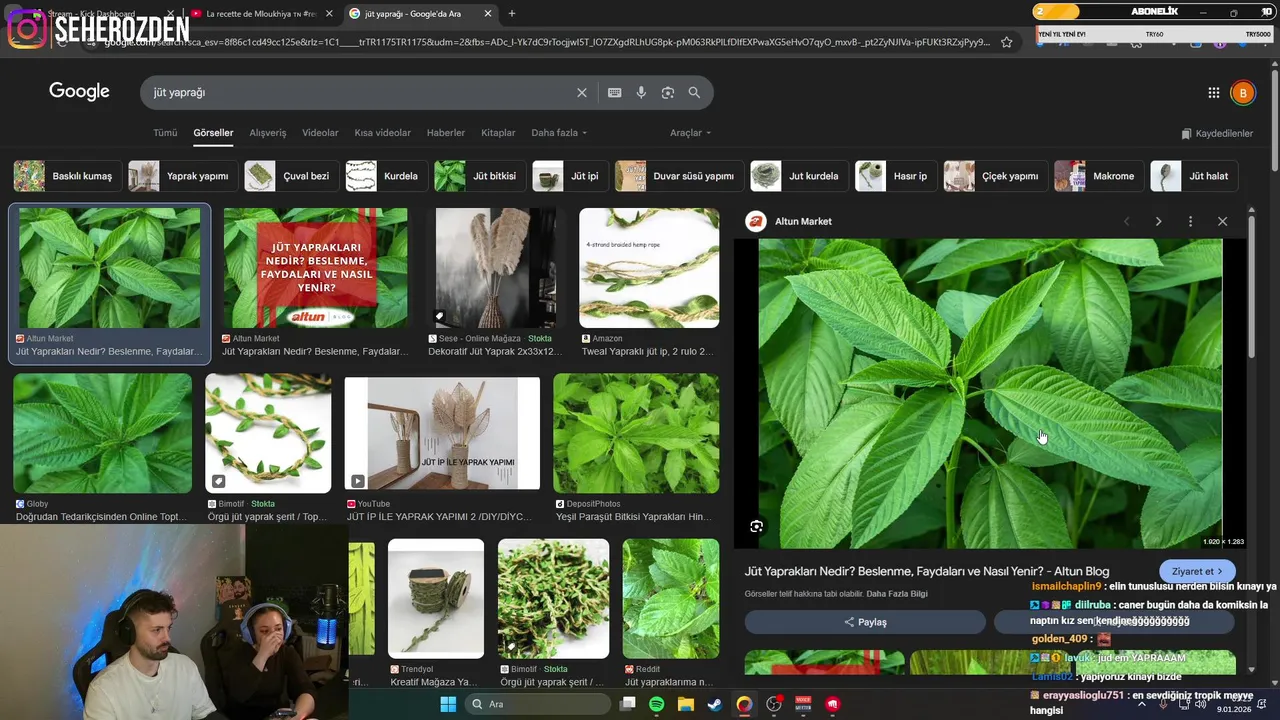The height and width of the screenshot is (720, 1280).
Task: Filter by Çiçek yapımı chip
Action: click(x=996, y=176)
